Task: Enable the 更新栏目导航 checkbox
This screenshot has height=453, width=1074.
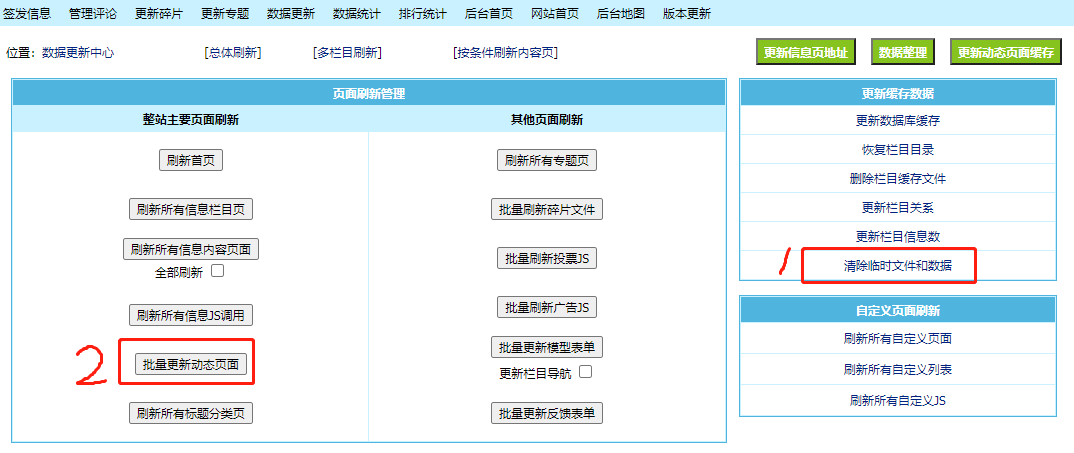Action: click(586, 372)
